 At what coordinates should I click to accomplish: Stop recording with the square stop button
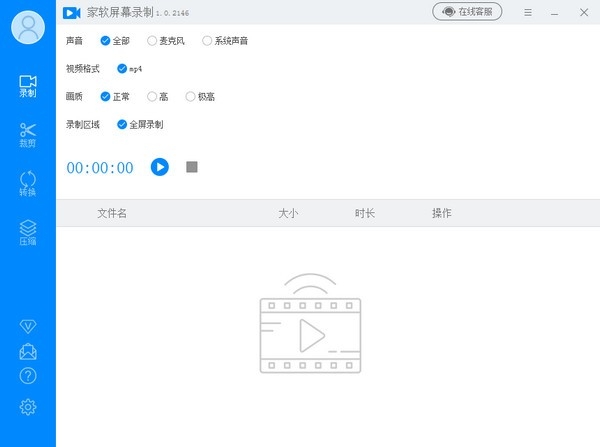click(192, 167)
